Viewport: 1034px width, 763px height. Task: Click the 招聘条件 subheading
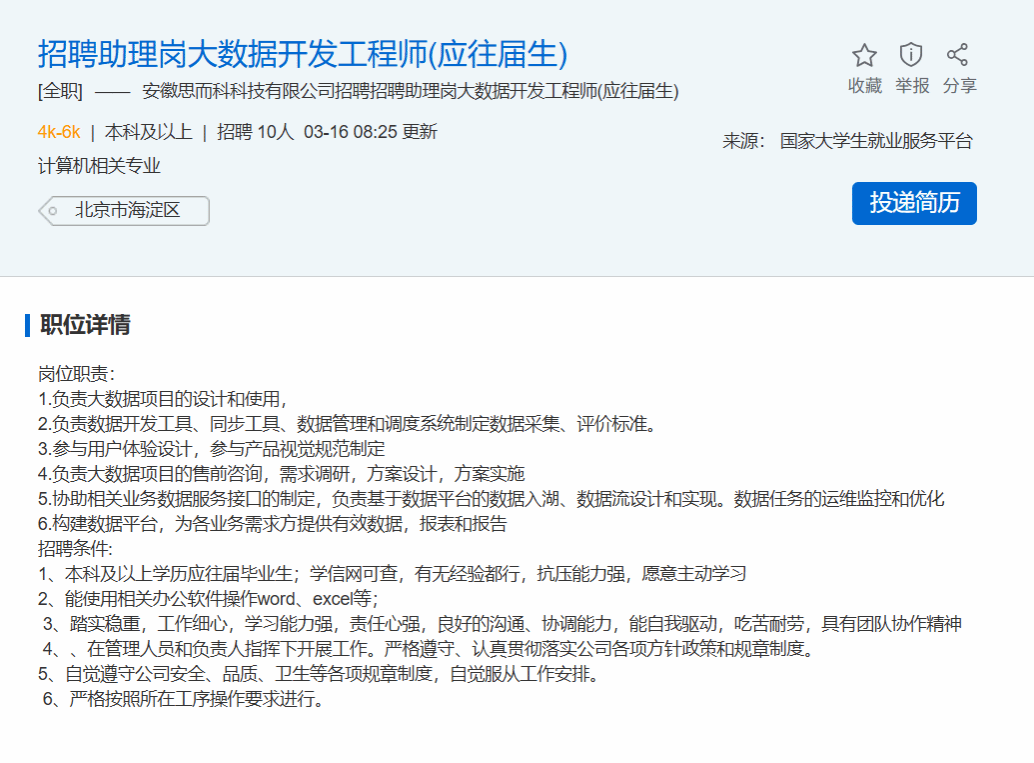pos(76,549)
